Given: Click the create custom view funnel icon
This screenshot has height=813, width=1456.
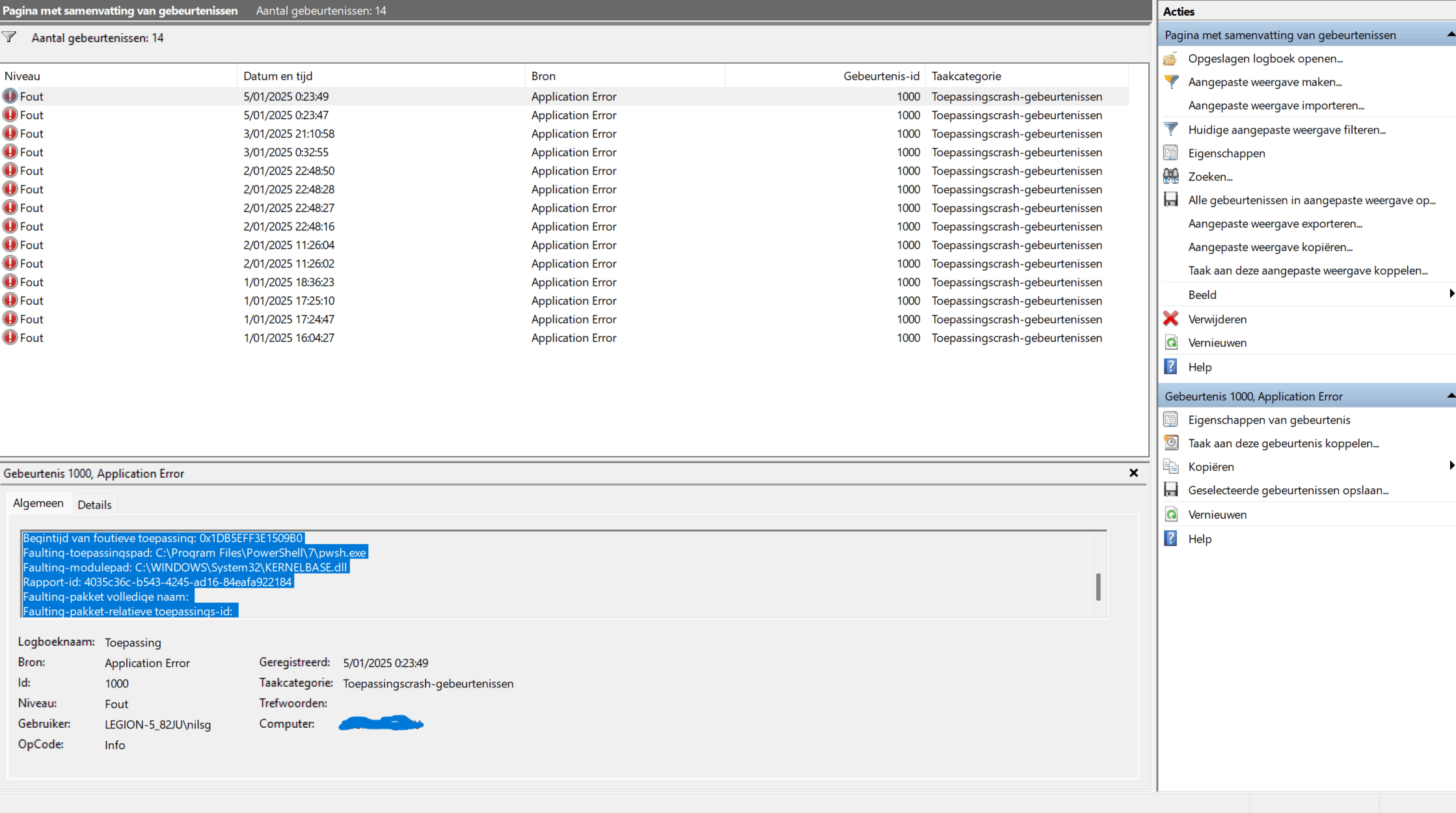Looking at the screenshot, I should click(x=1170, y=82).
